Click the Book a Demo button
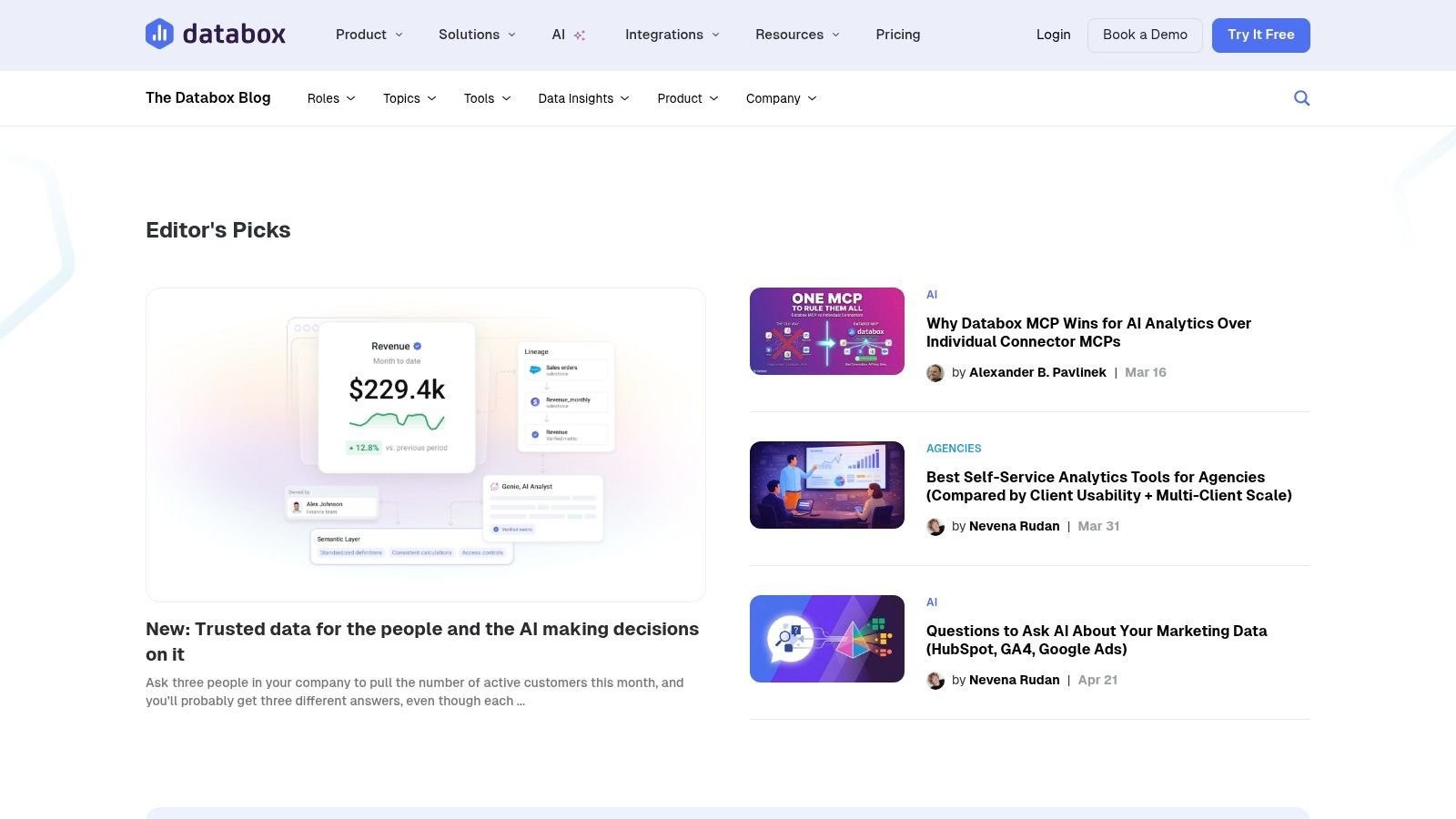Image resolution: width=1456 pixels, height=819 pixels. click(1145, 35)
